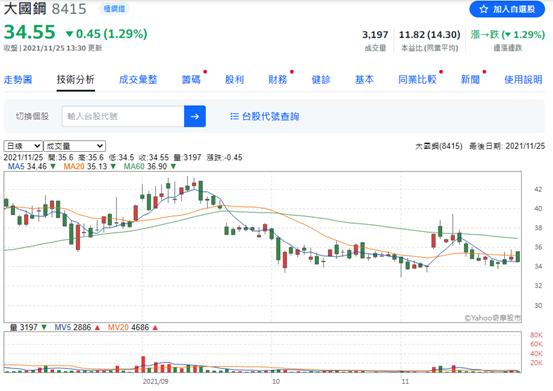Click the 11 month axis label

[x=405, y=381]
